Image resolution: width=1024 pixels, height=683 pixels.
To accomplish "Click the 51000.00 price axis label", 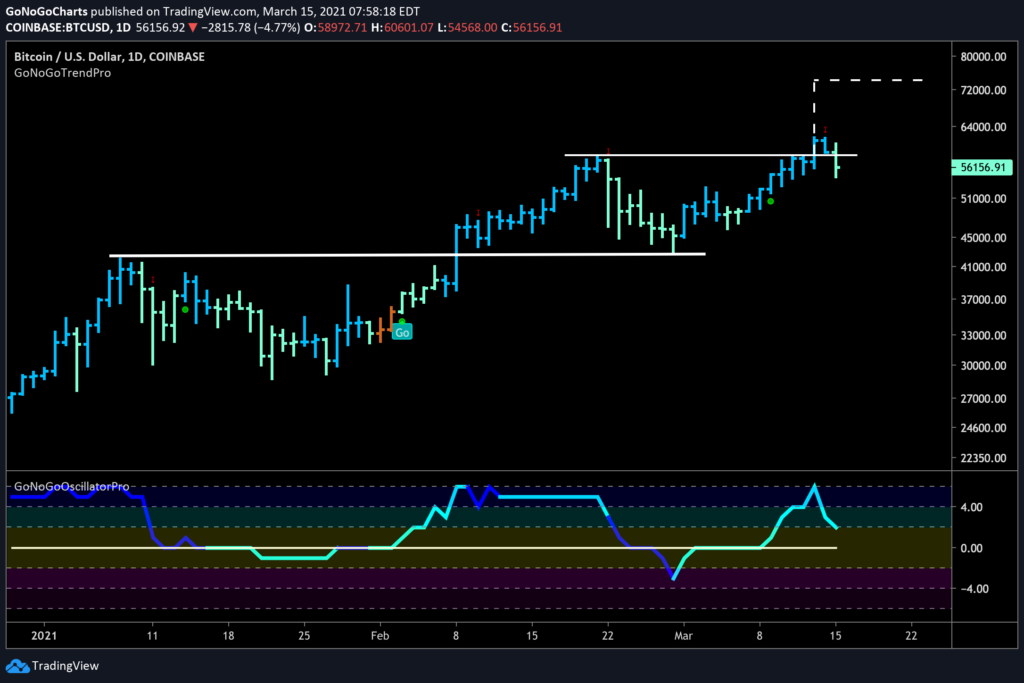I will (983, 199).
